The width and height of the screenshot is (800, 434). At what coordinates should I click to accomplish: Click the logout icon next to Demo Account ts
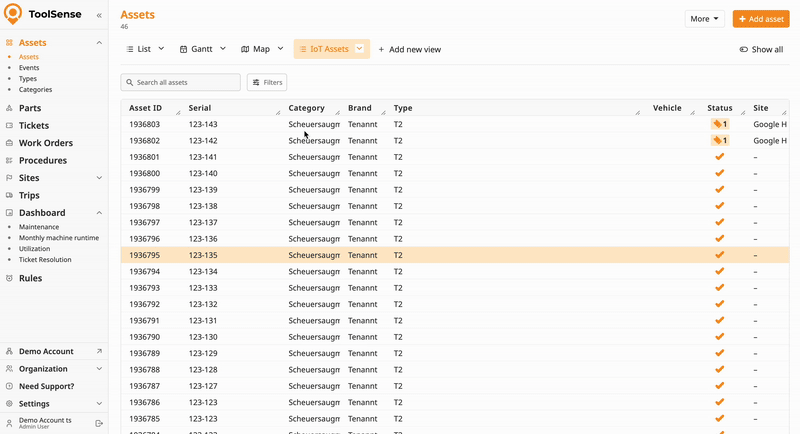(99, 423)
